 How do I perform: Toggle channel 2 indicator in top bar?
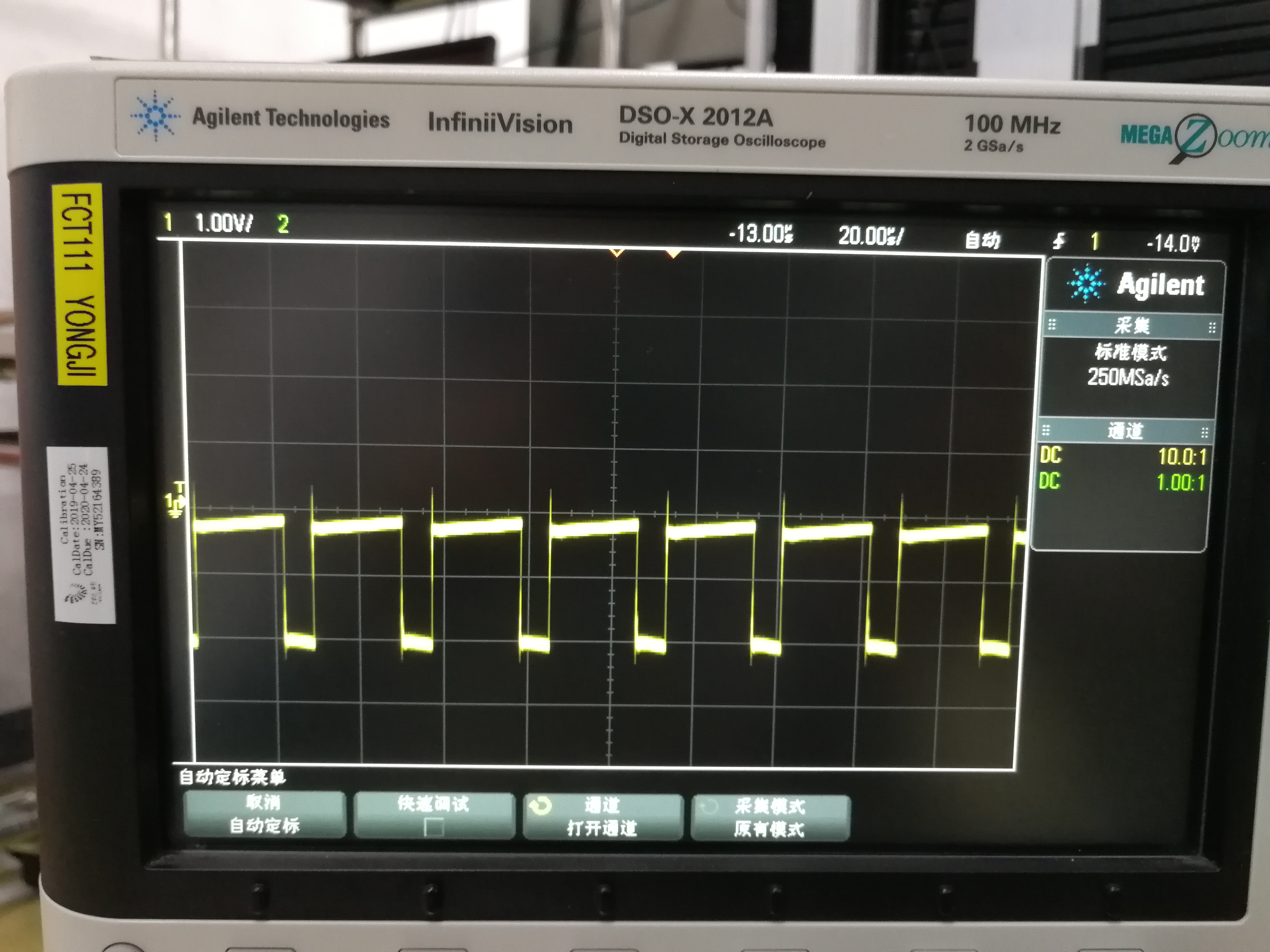tap(283, 224)
